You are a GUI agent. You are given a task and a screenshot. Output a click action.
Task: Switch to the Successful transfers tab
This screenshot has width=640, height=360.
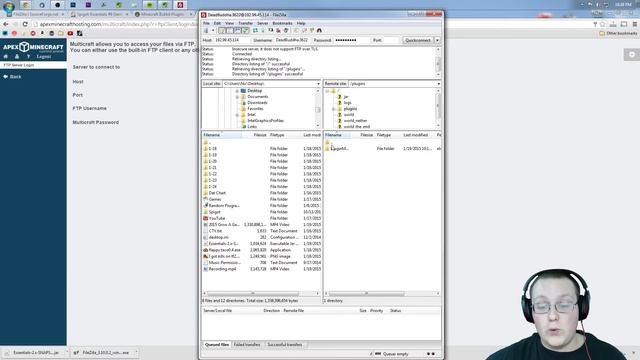coord(284,345)
